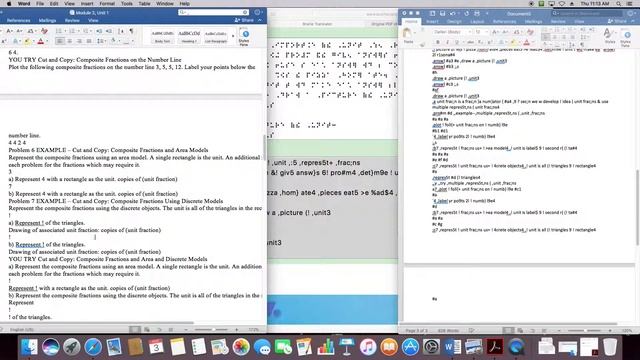Viewport: 640px width, 360px height.
Task: Click the Paste icon in right Word window
Action: pos(407,36)
